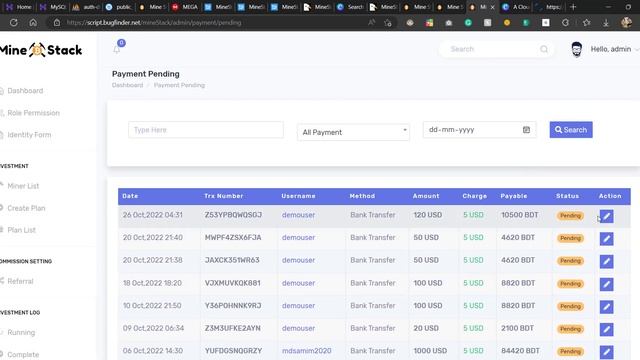Screen dimensions: 640x360
Task: Click the 1000 USD amount cell
Action: click(x=430, y=351)
